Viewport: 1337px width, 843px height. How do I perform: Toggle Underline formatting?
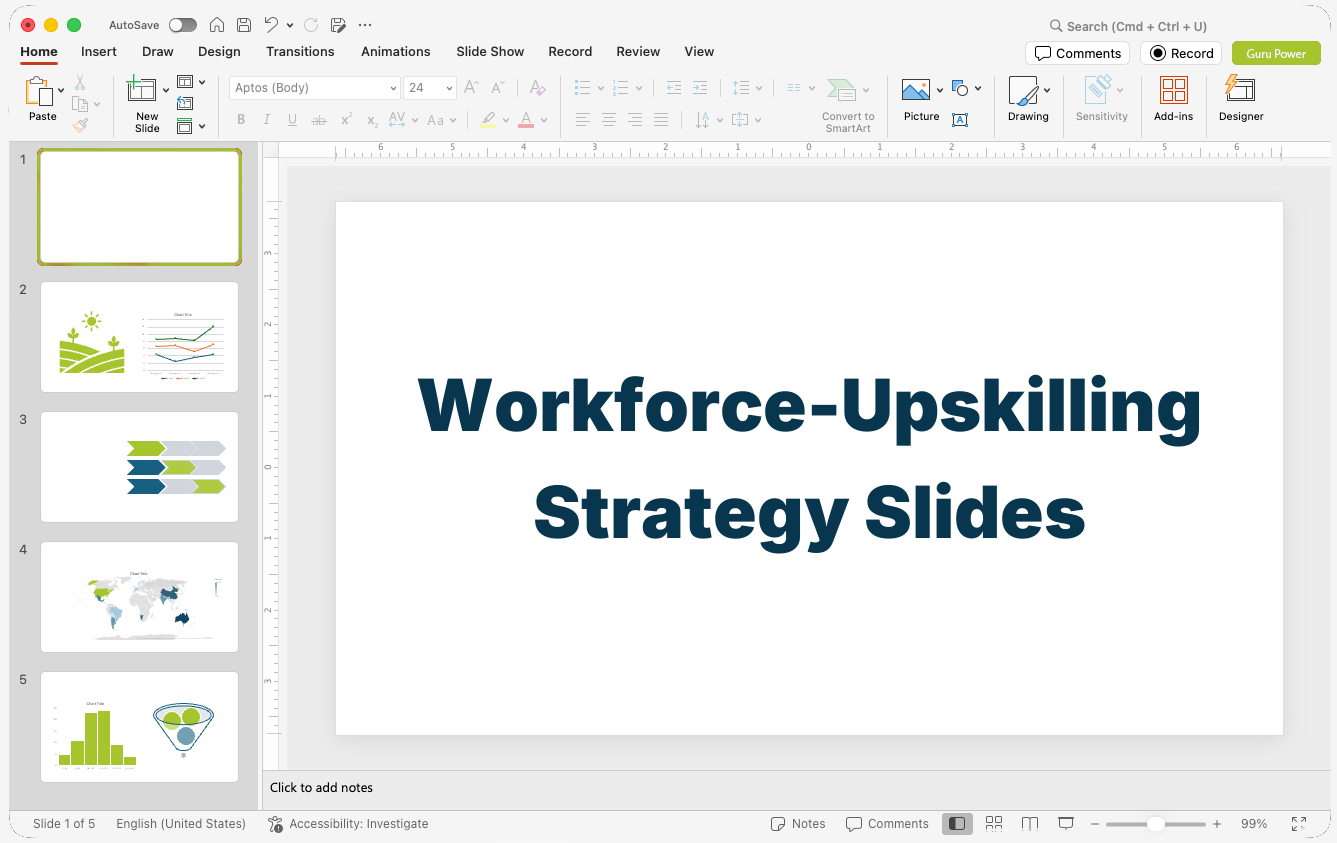(292, 120)
